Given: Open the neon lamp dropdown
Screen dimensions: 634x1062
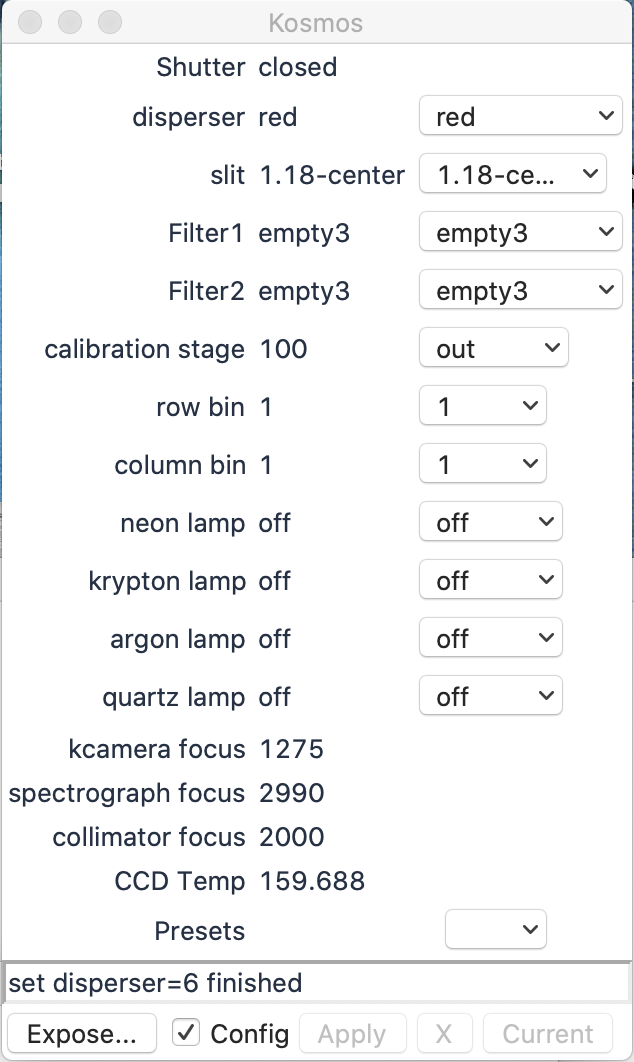Looking at the screenshot, I should (x=490, y=523).
